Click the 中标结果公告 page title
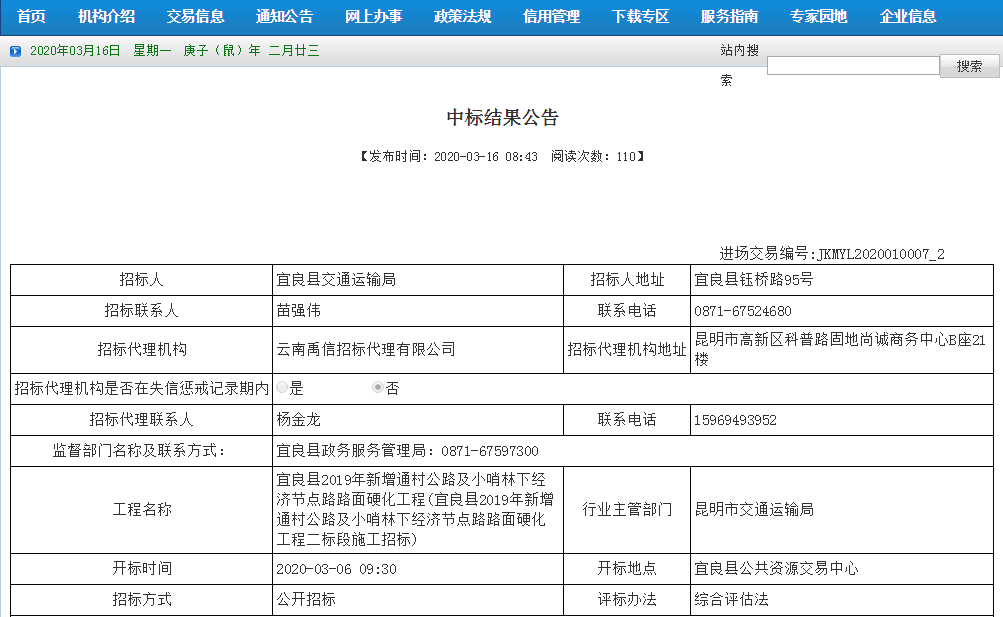 point(502,118)
